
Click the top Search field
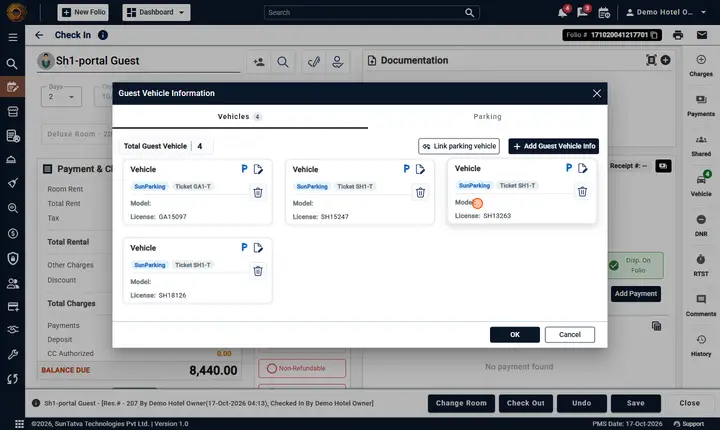(372, 12)
